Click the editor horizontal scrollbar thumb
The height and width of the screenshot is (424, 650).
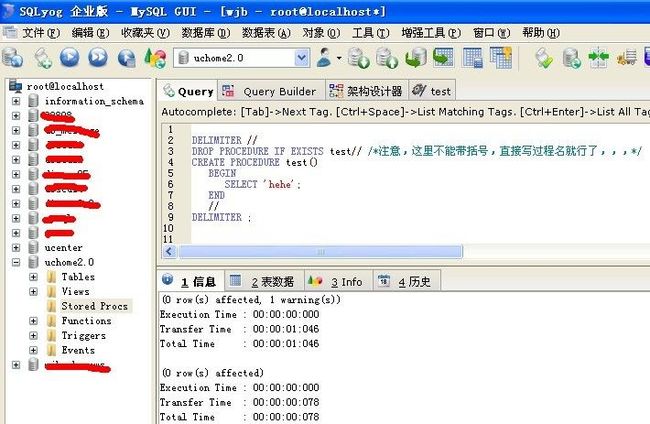click(320, 251)
